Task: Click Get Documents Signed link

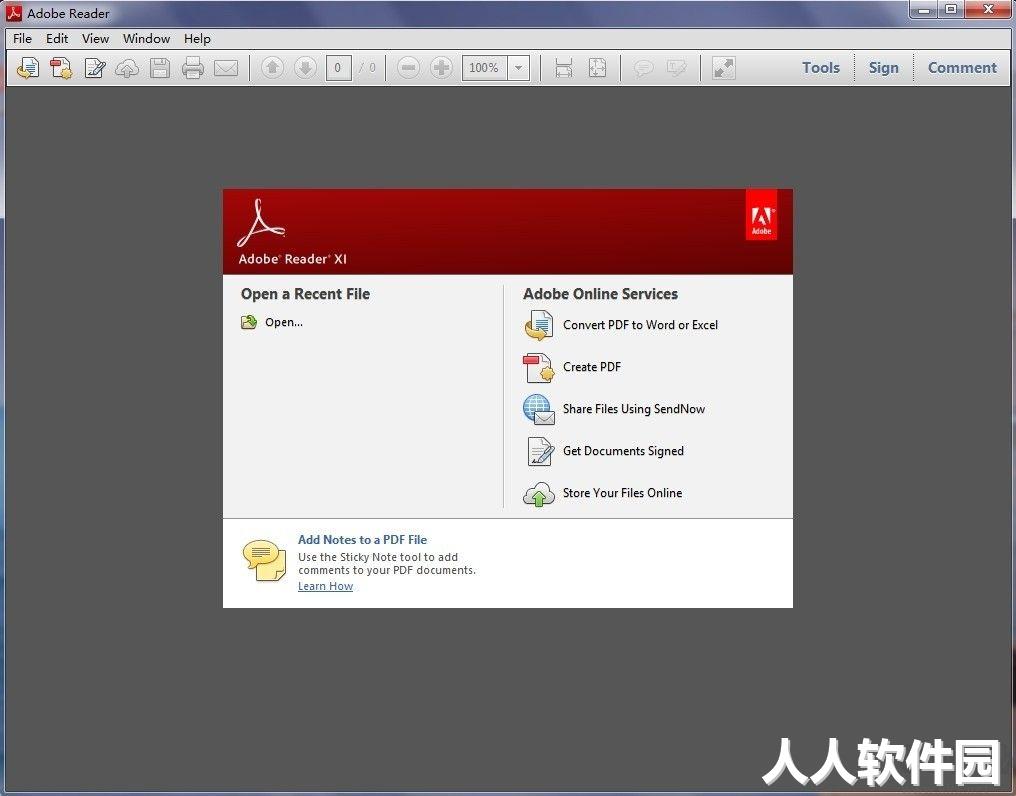Action: pos(623,451)
